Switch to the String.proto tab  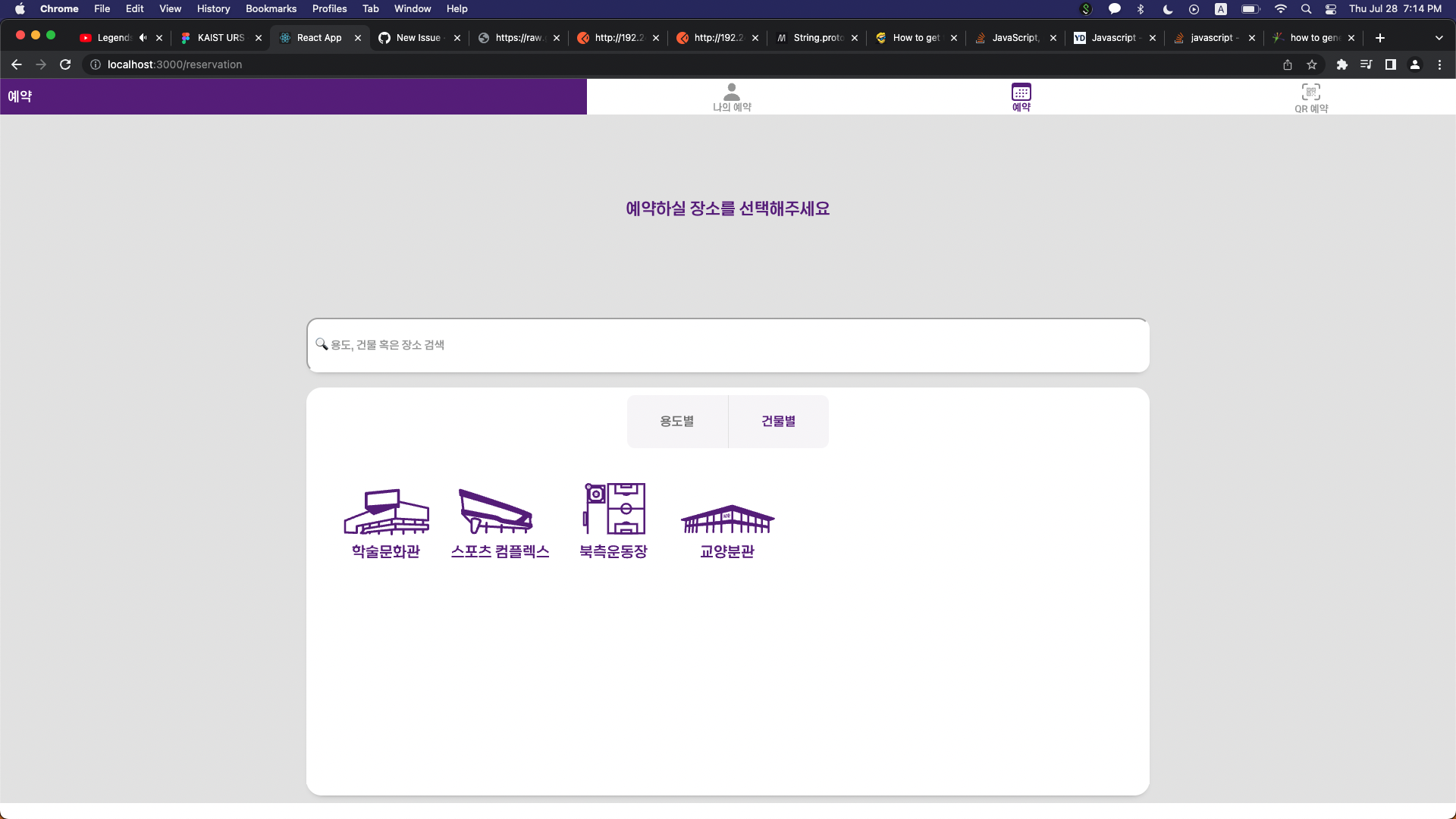(817, 38)
